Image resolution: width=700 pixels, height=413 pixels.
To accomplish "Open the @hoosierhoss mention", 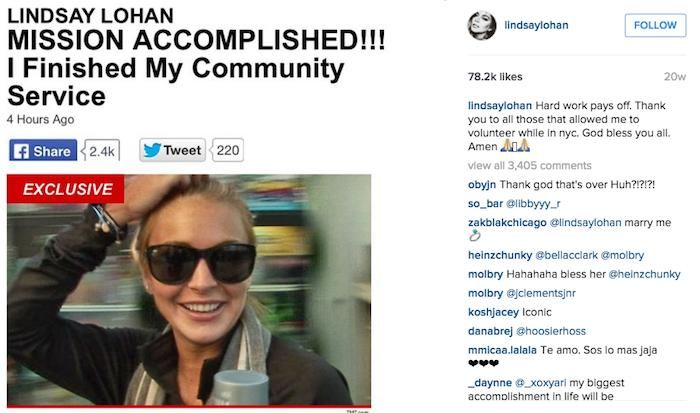I will [550, 331].
